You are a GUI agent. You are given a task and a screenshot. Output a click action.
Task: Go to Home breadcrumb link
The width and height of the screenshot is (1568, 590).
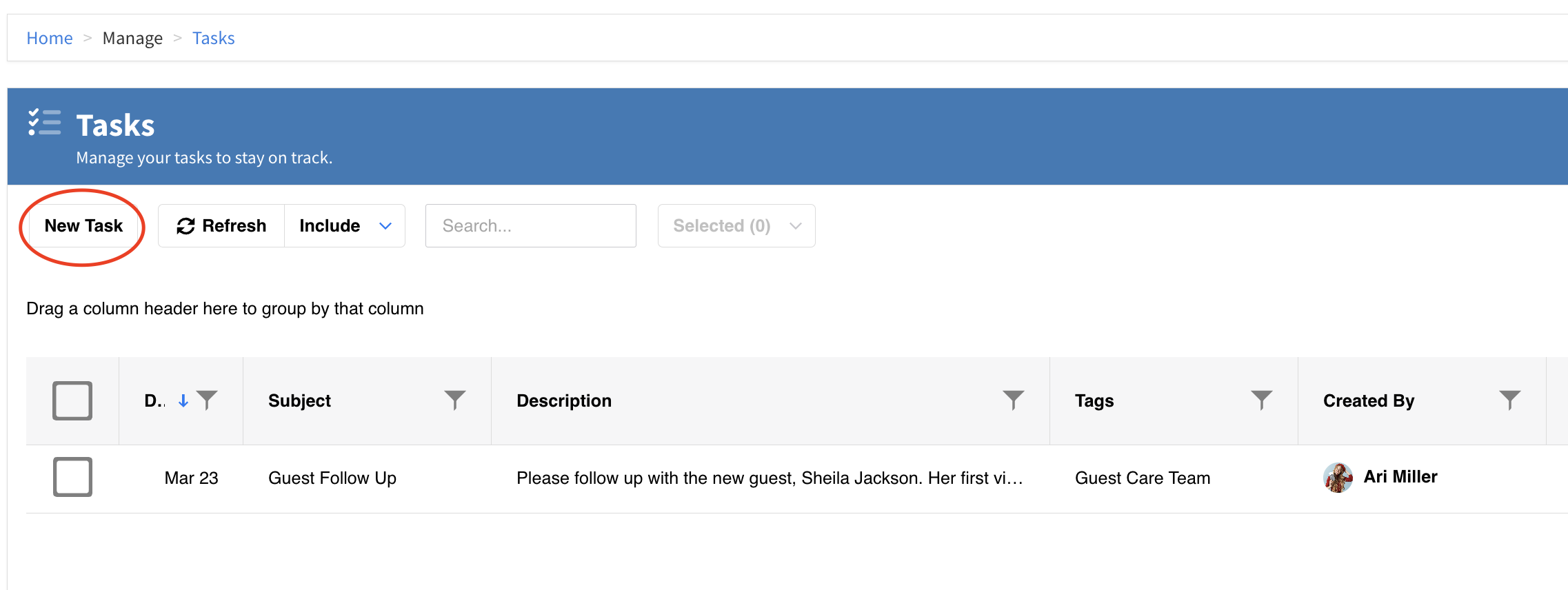[50, 38]
